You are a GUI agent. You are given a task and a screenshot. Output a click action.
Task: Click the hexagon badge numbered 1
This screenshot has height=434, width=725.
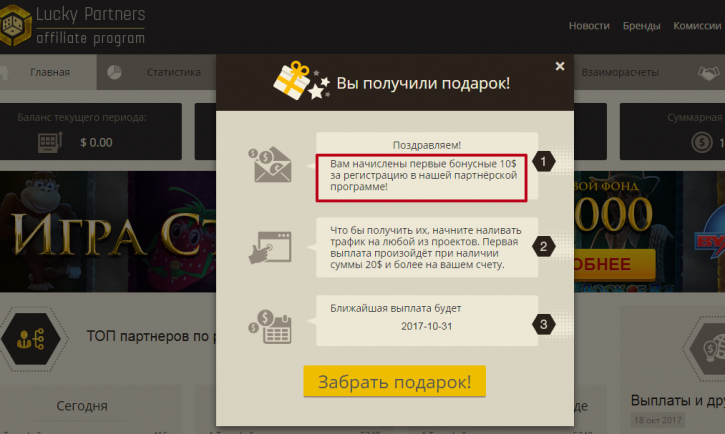(x=543, y=161)
